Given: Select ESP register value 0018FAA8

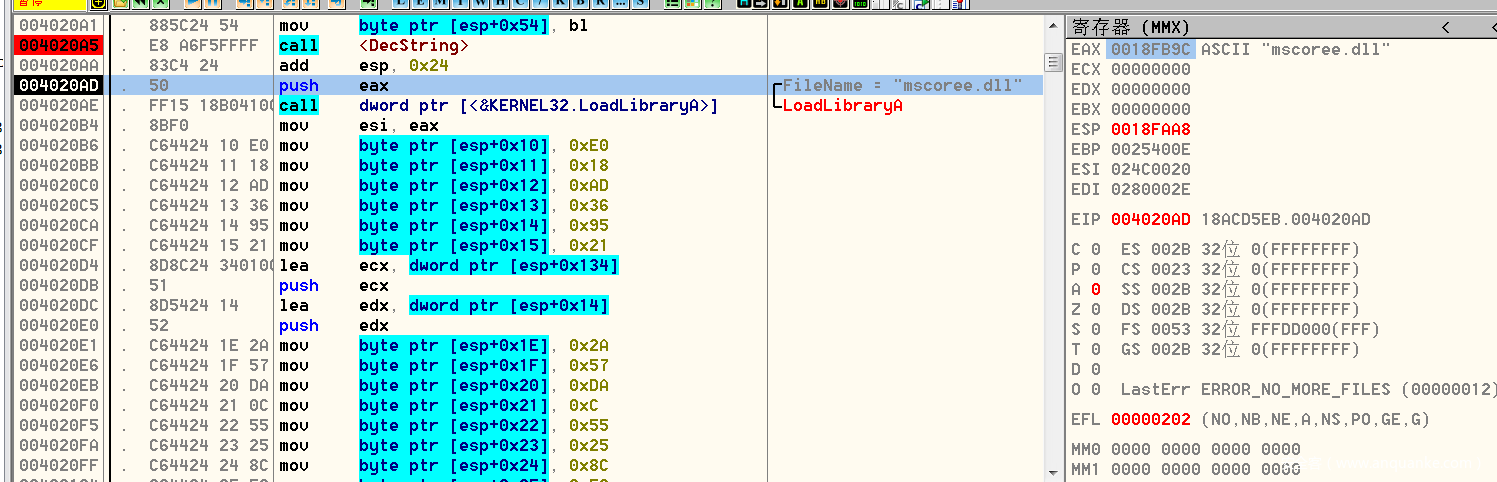Looking at the screenshot, I should [x=1150, y=129].
